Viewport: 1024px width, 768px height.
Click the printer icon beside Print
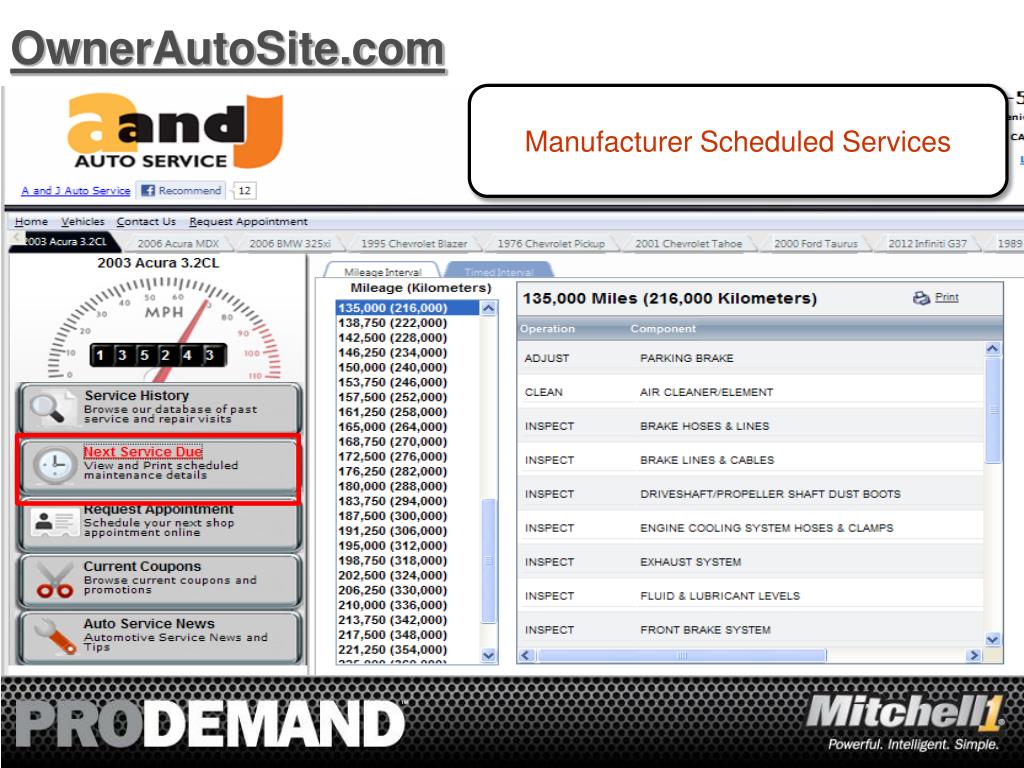click(x=921, y=298)
